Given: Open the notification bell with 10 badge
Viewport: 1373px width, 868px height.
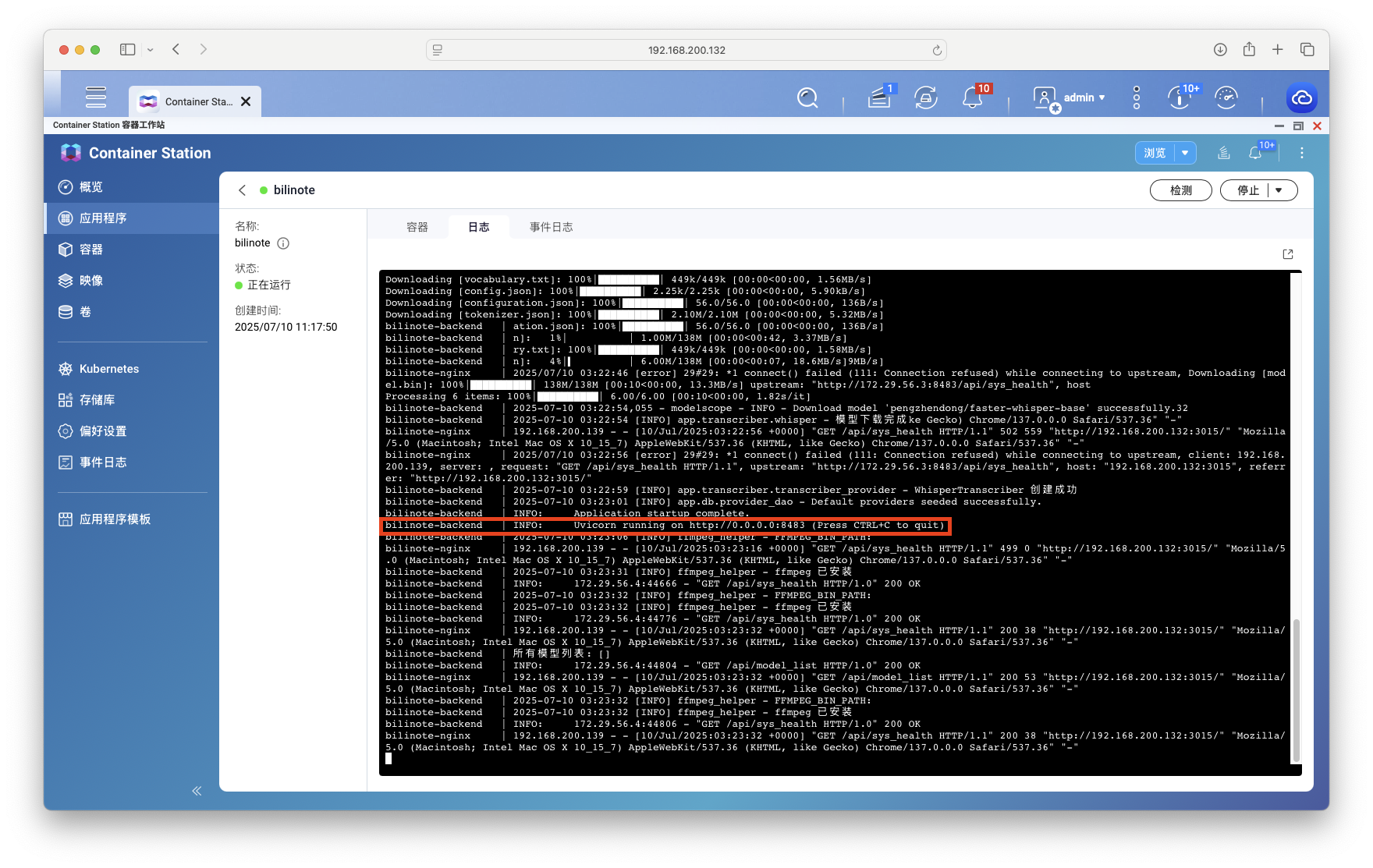Looking at the screenshot, I should (973, 97).
